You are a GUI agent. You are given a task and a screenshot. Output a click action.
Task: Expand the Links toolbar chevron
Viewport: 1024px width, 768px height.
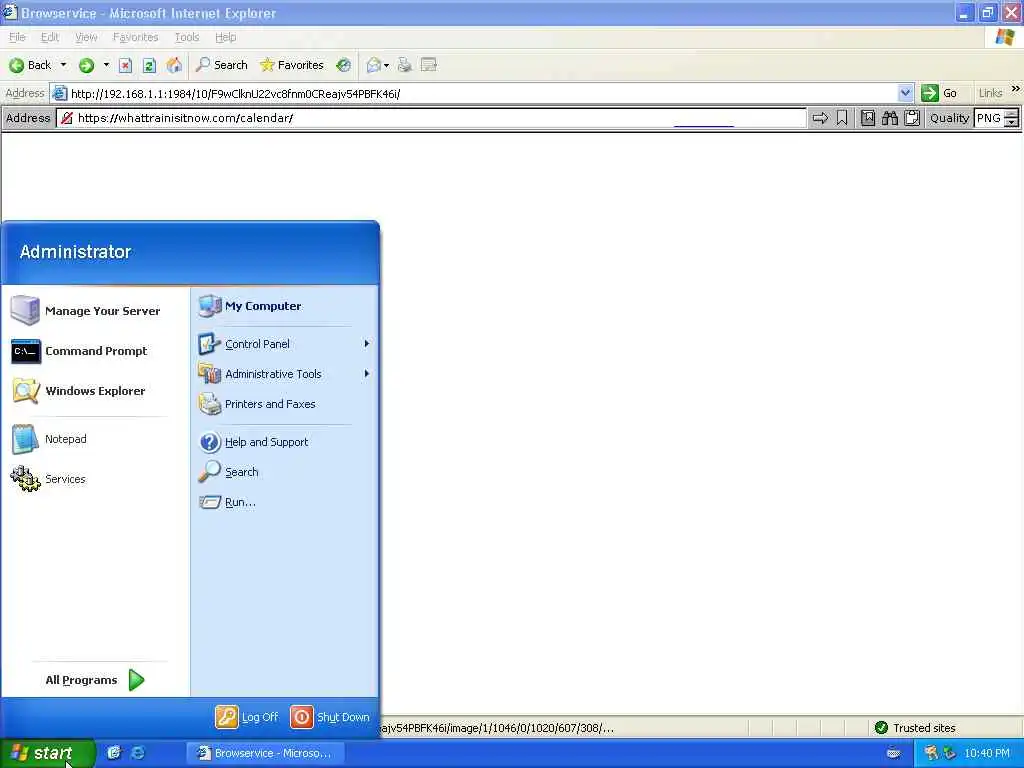pyautogui.click(x=1016, y=88)
